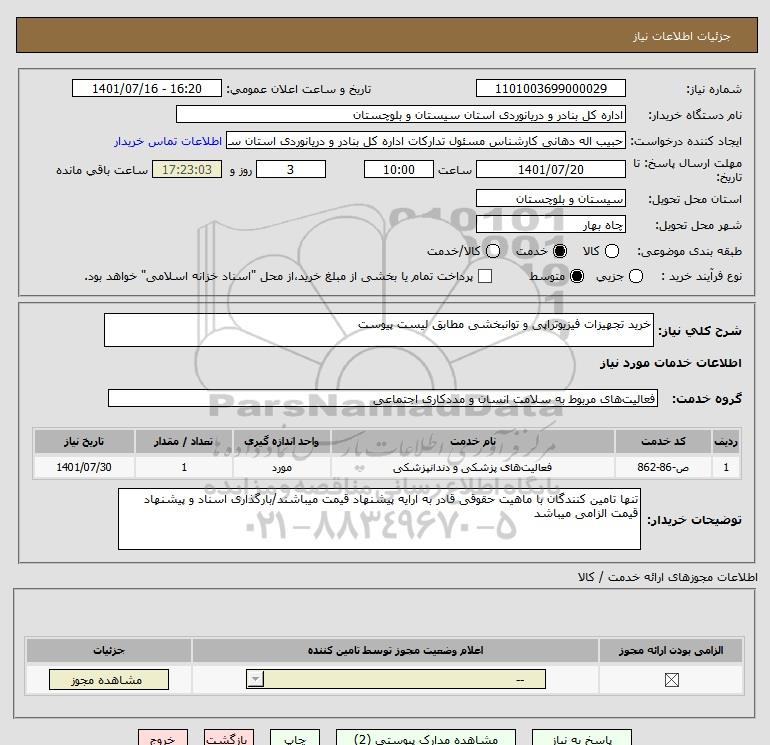Click تعداد / مقدار column header
This screenshot has width=770, height=745.
(x=184, y=441)
